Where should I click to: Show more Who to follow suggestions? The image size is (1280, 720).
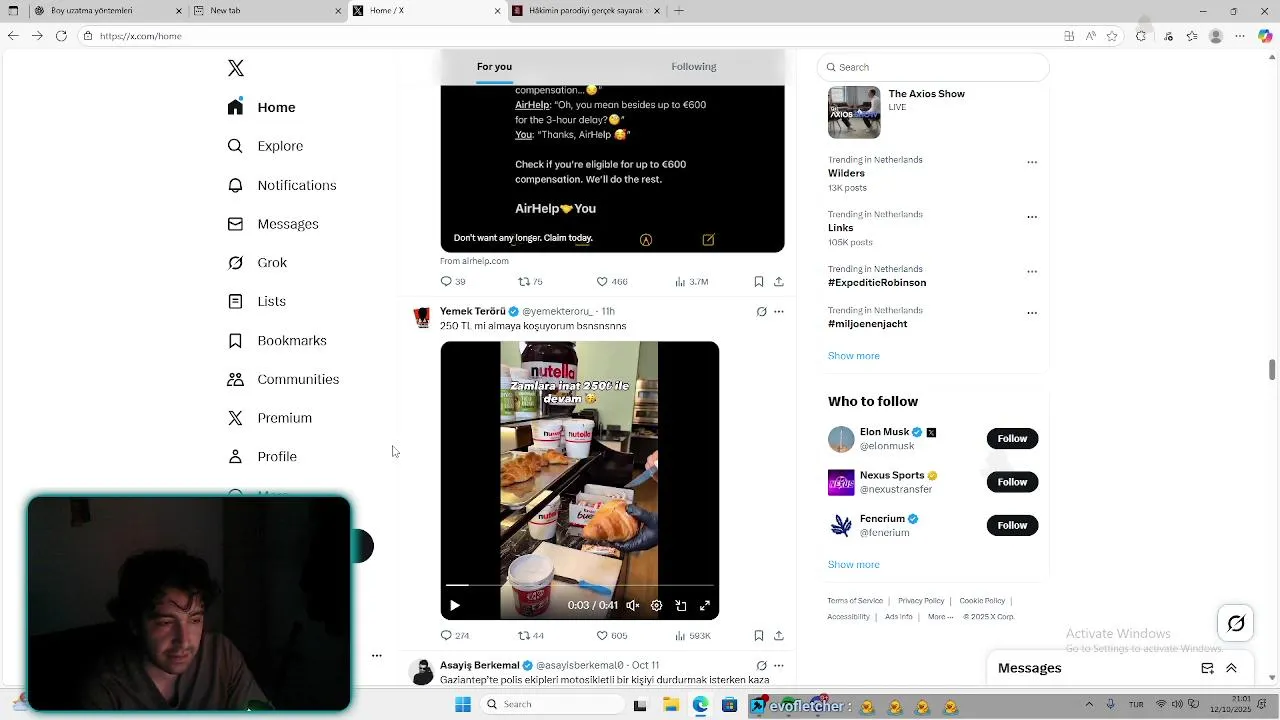853,565
